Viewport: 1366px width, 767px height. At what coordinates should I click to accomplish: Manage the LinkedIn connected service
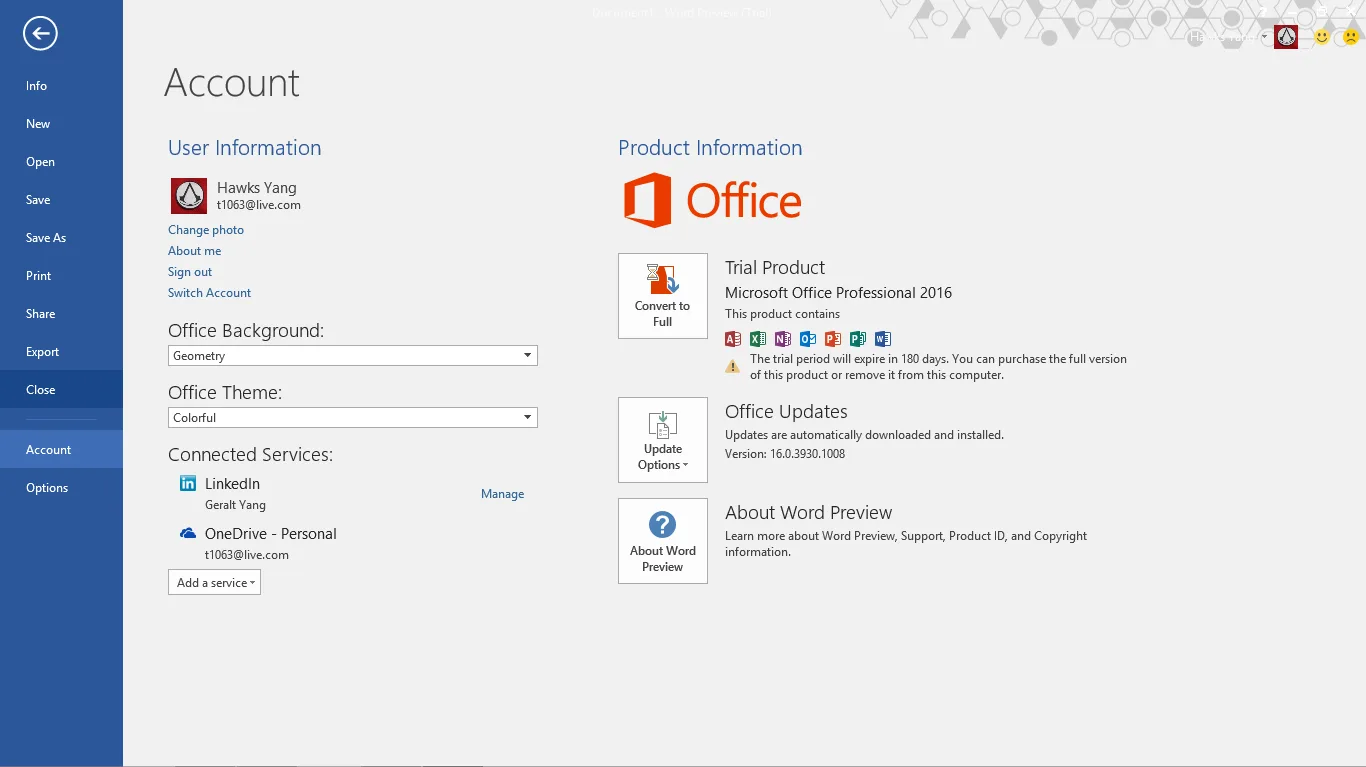[x=503, y=494]
